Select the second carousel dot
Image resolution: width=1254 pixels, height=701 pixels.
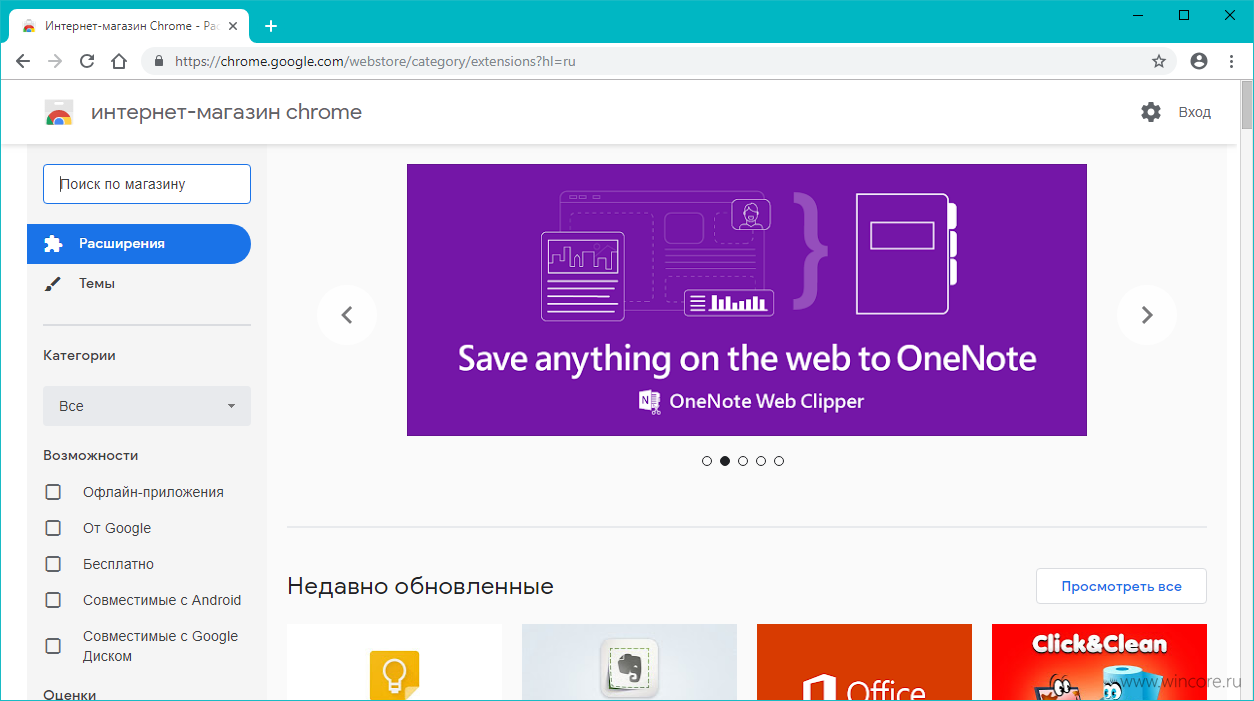[x=725, y=461]
